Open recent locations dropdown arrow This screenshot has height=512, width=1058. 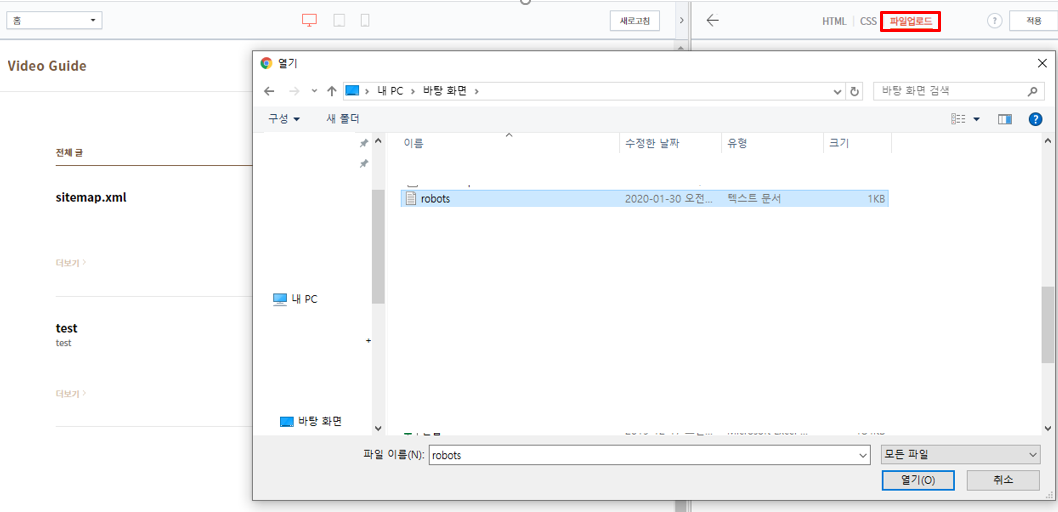tap(314, 91)
